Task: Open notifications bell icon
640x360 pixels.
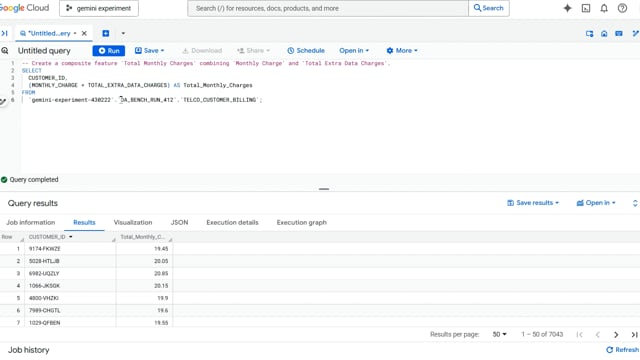Action: pyautogui.click(x=604, y=8)
